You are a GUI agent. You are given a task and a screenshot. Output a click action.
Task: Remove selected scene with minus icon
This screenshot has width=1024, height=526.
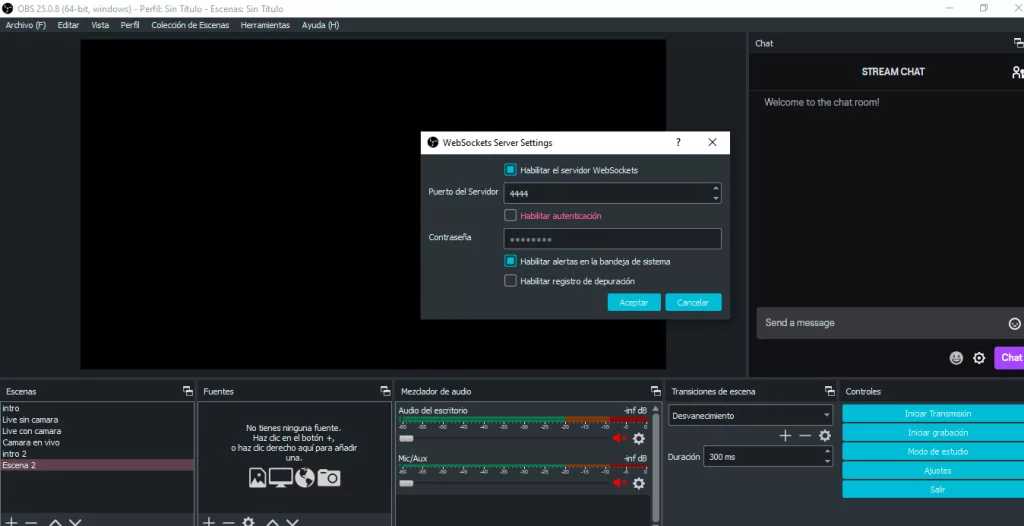coord(31,522)
